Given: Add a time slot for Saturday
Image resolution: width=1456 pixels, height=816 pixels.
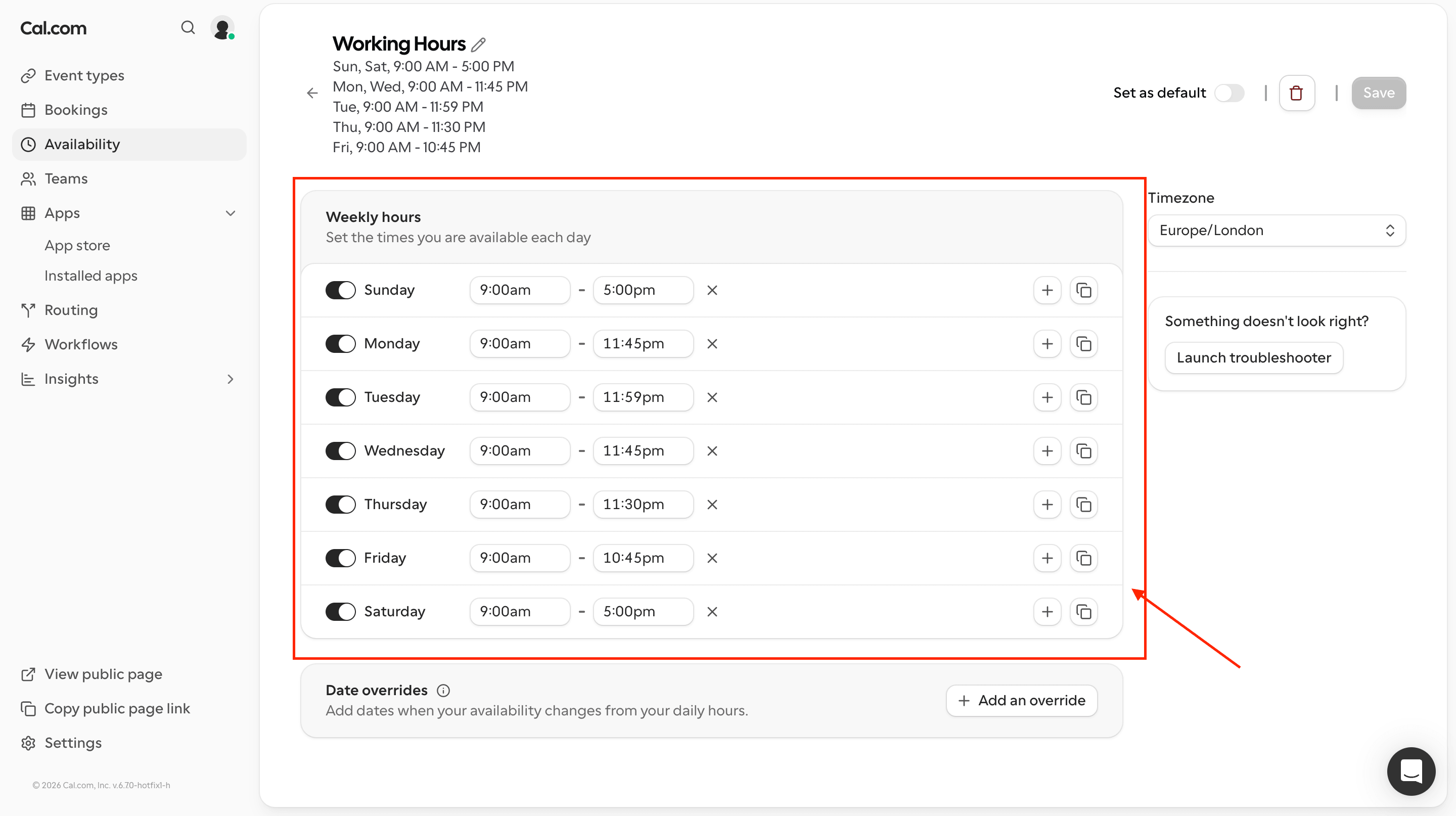Looking at the screenshot, I should (1047, 611).
